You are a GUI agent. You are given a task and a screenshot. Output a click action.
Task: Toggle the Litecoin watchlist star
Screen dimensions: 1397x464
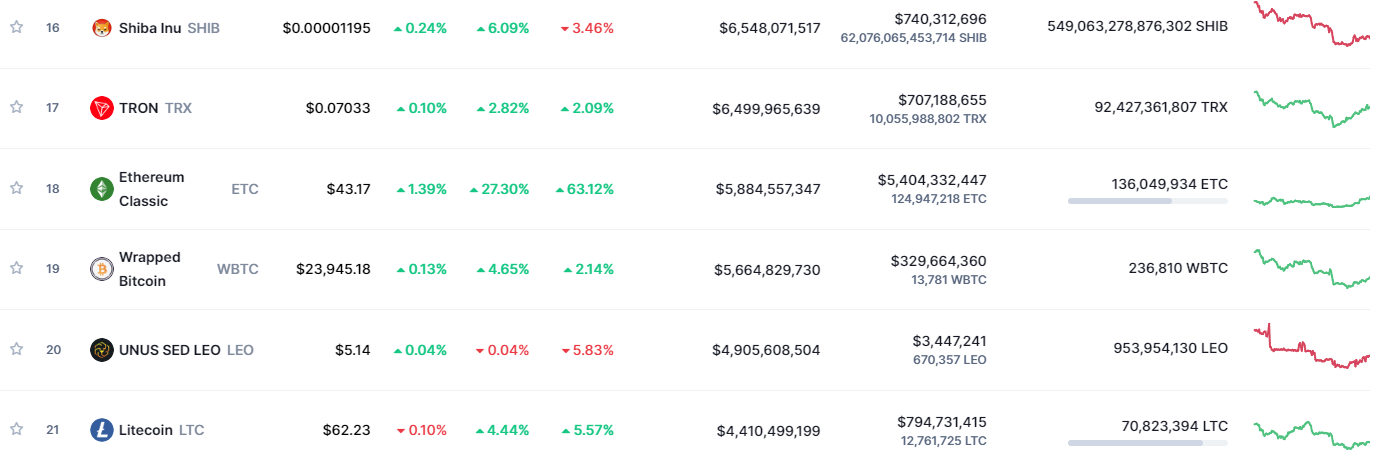click(x=16, y=429)
